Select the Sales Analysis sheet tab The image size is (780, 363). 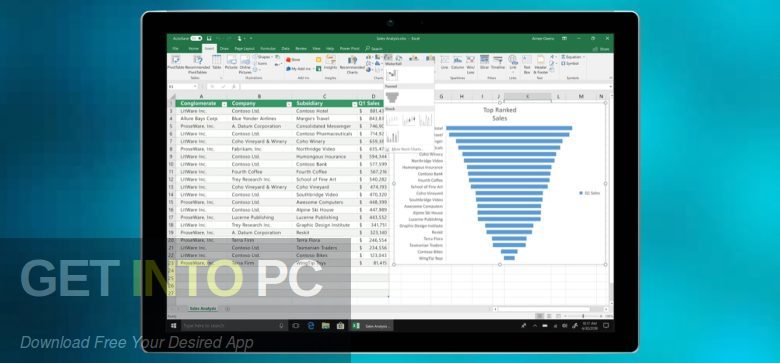[202, 309]
